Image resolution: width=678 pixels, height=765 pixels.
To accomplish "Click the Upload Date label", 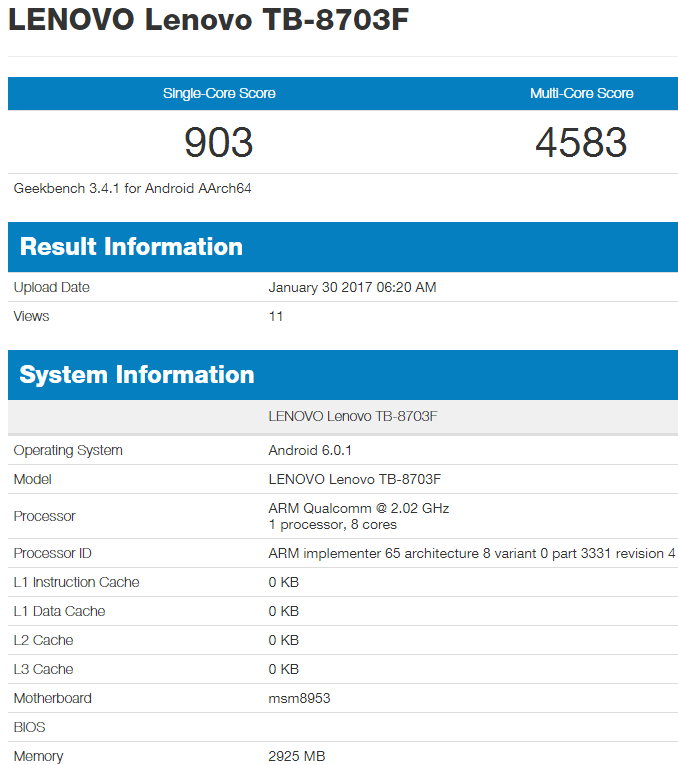I will tap(52, 287).
